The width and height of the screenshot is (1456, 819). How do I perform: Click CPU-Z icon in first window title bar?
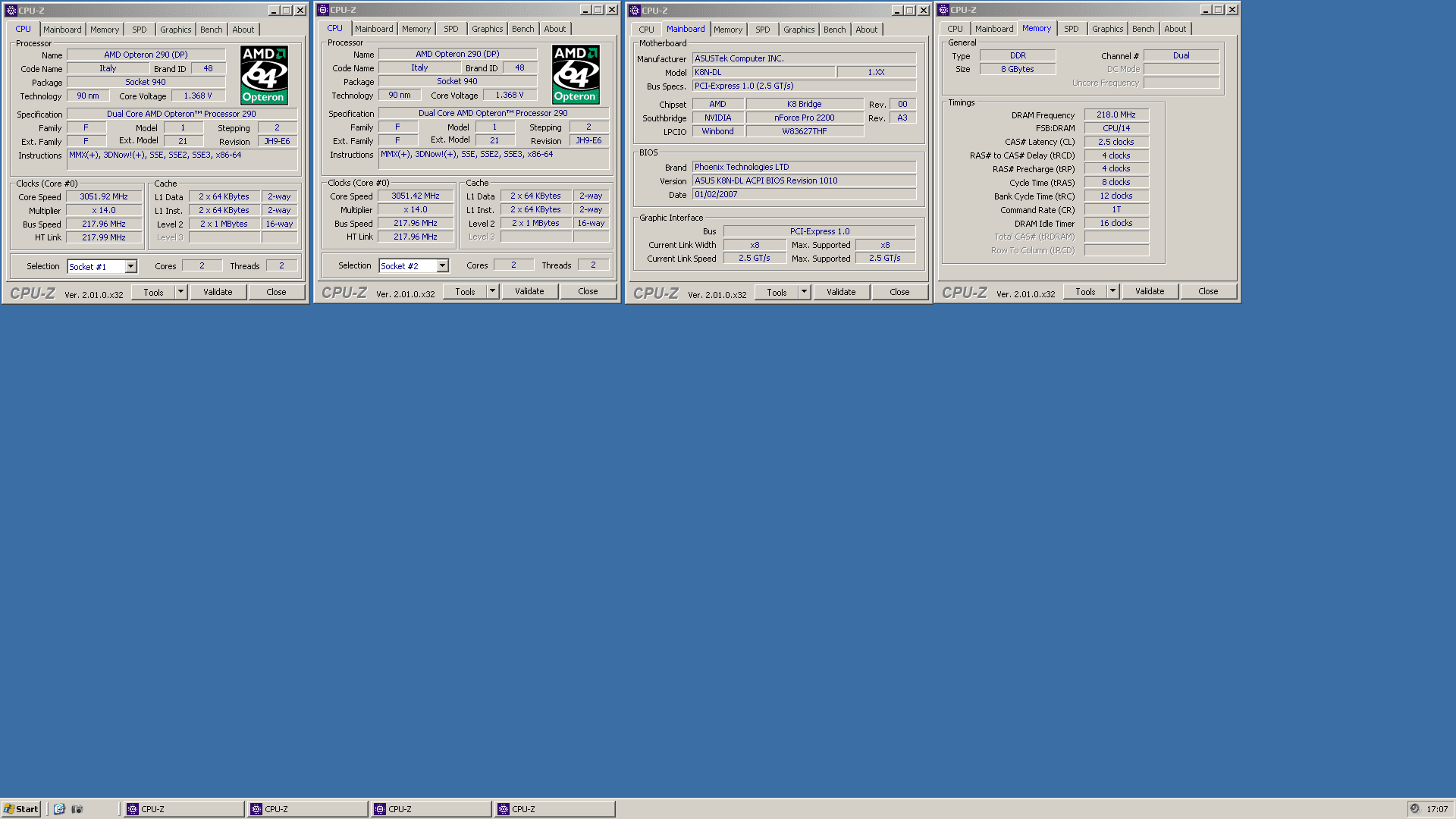point(11,11)
